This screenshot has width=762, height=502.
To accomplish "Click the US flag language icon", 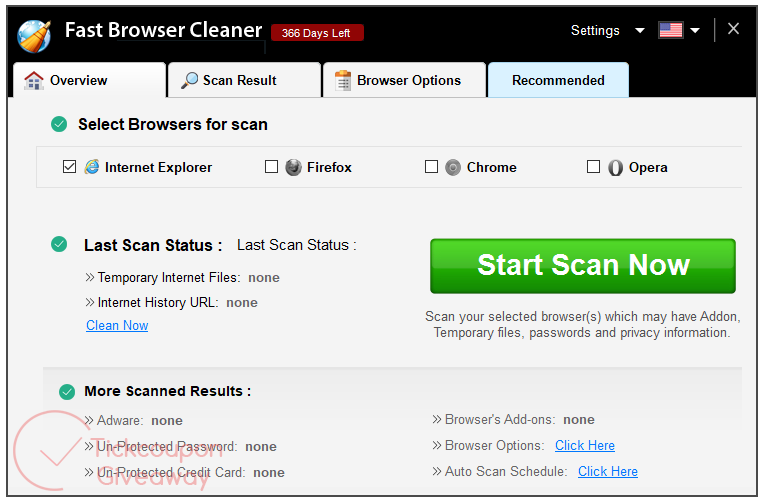I will (x=671, y=30).
